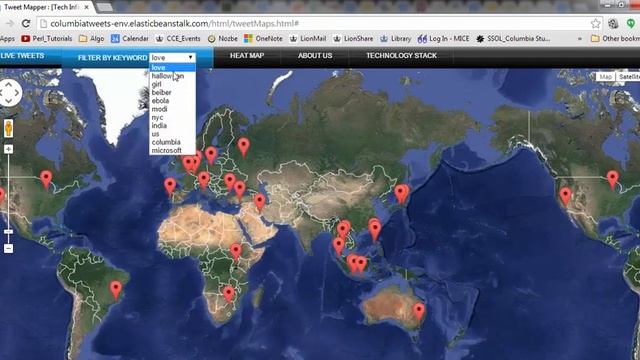
Task: Open the Log In - MICE bookmark
Action: point(443,38)
